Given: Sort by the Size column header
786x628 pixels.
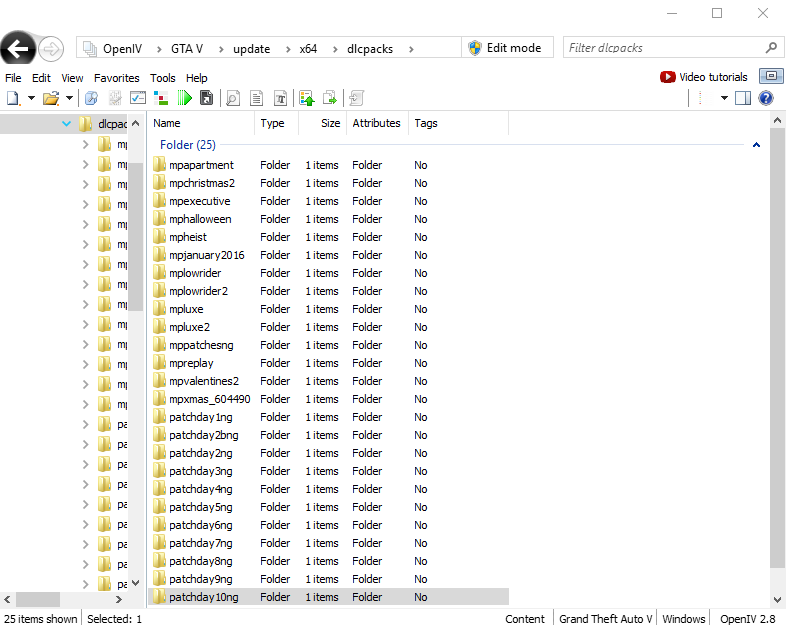Looking at the screenshot, I should point(322,123).
